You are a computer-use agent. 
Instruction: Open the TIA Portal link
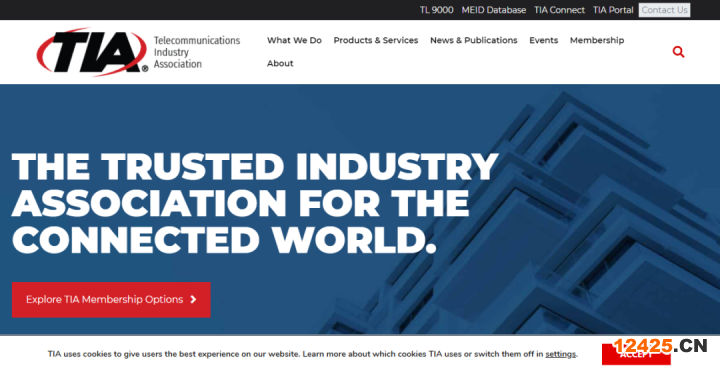click(x=613, y=10)
